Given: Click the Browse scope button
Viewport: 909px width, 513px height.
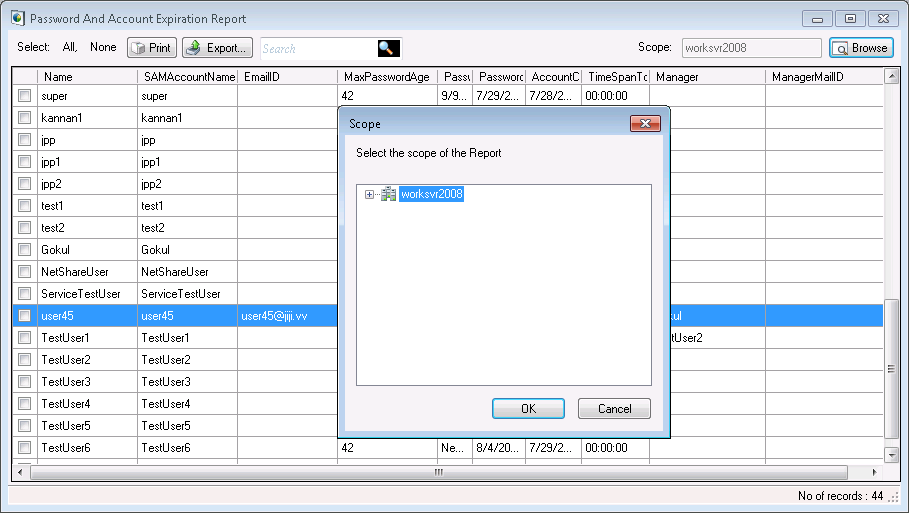Looking at the screenshot, I should click(x=861, y=48).
